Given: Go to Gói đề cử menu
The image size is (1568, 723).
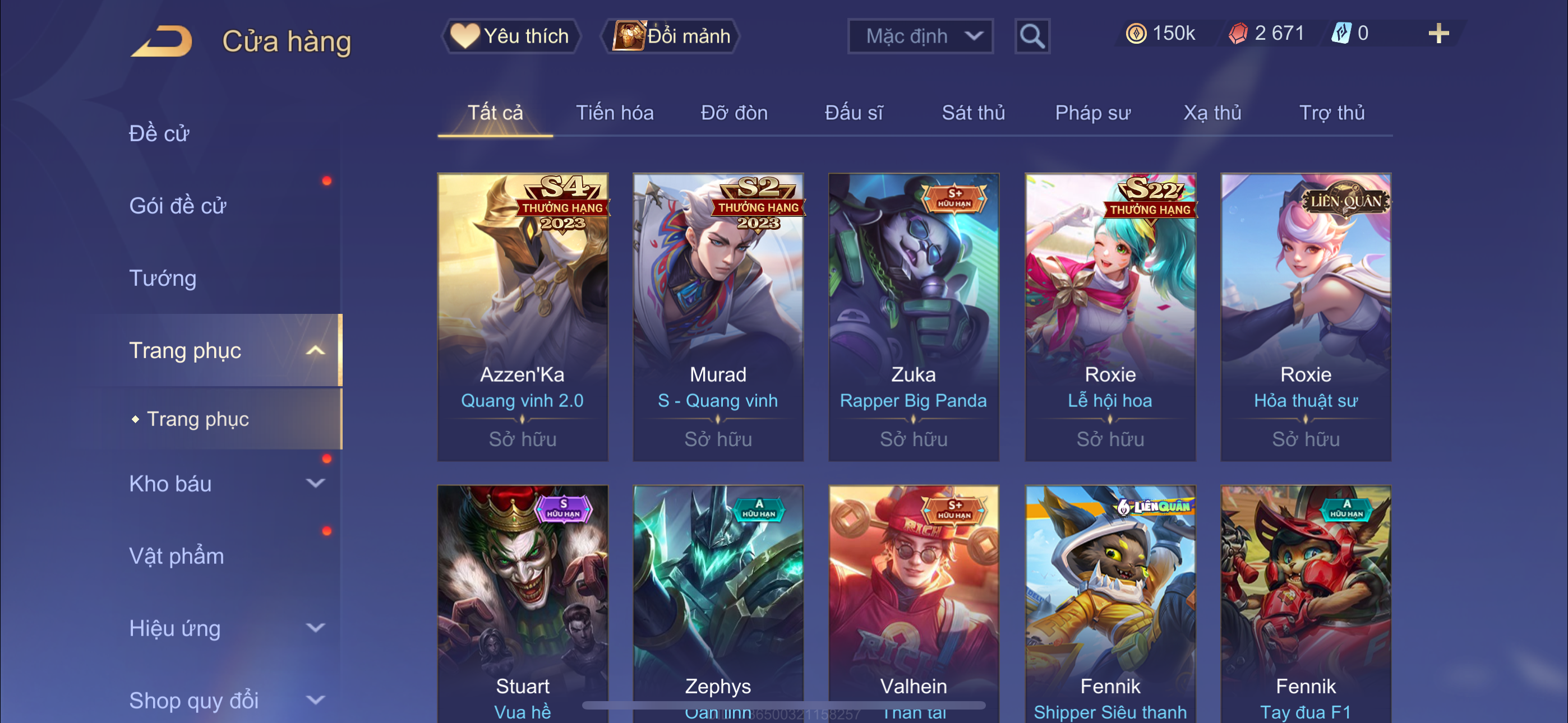Looking at the screenshot, I should coord(178,206).
